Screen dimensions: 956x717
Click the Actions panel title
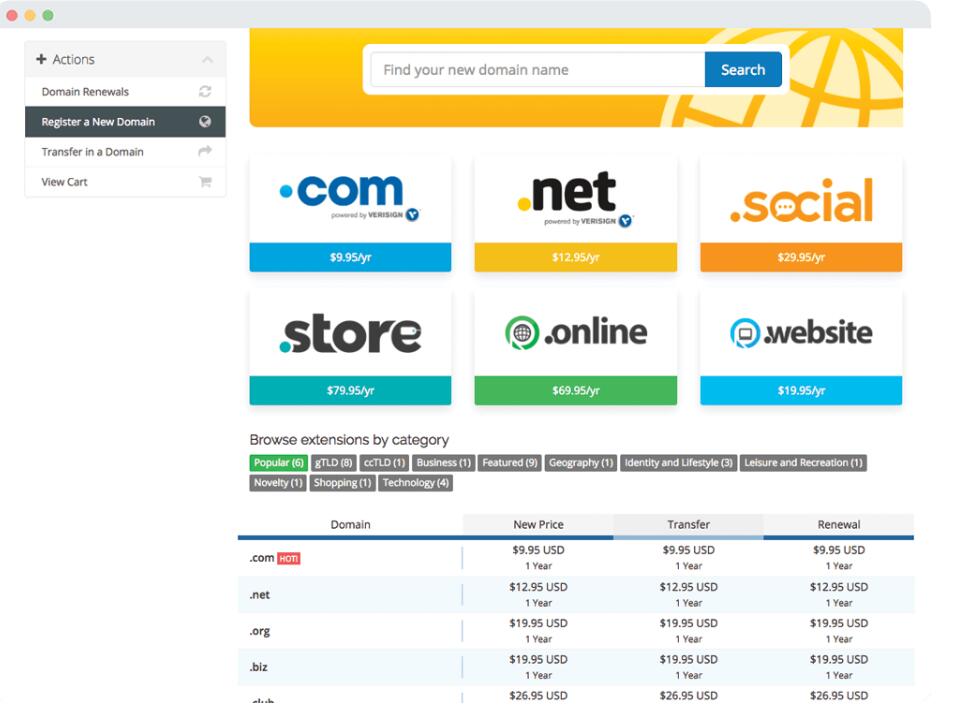73,59
